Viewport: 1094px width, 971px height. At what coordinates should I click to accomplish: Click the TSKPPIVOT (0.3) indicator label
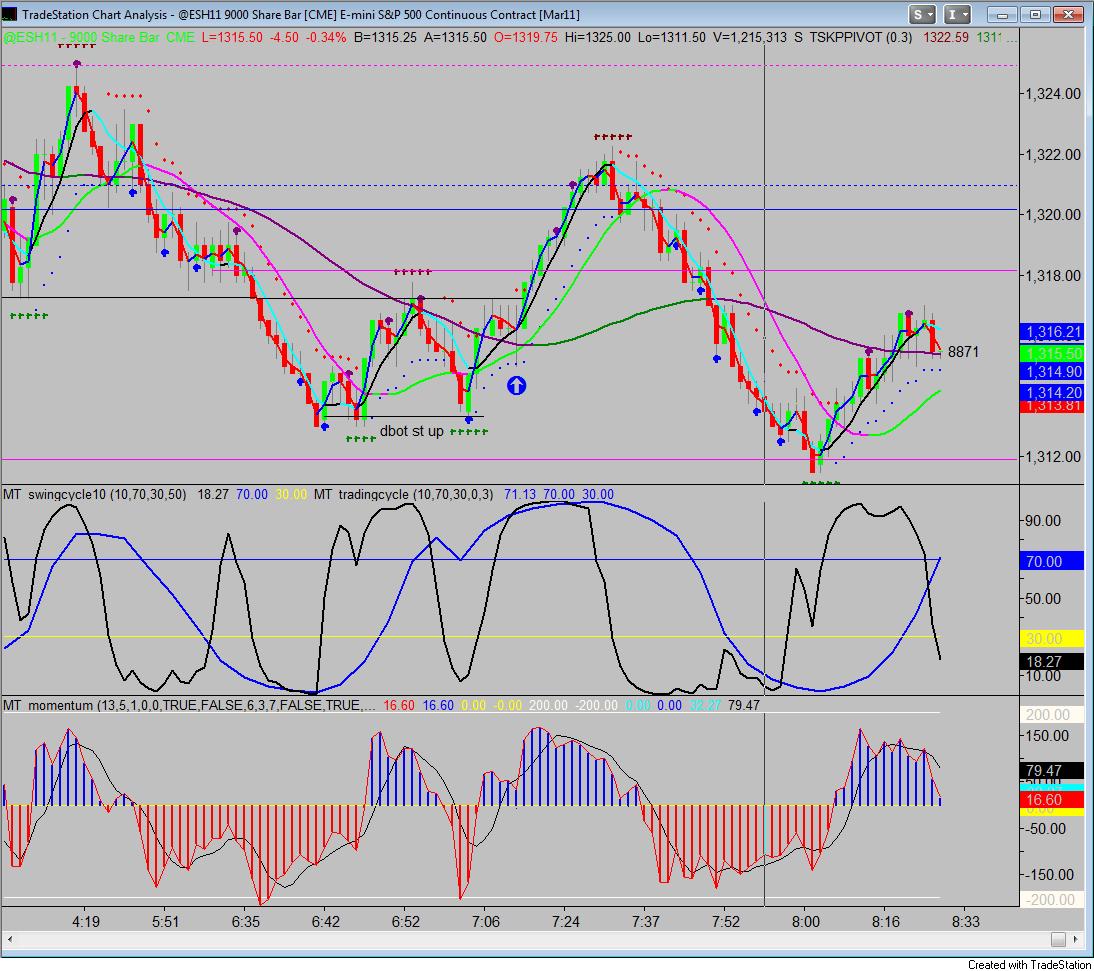tap(860, 38)
